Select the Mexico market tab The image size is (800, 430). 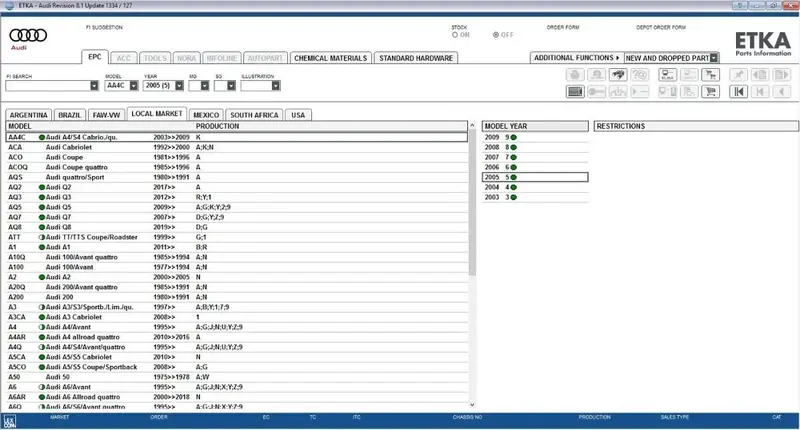[x=206, y=115]
